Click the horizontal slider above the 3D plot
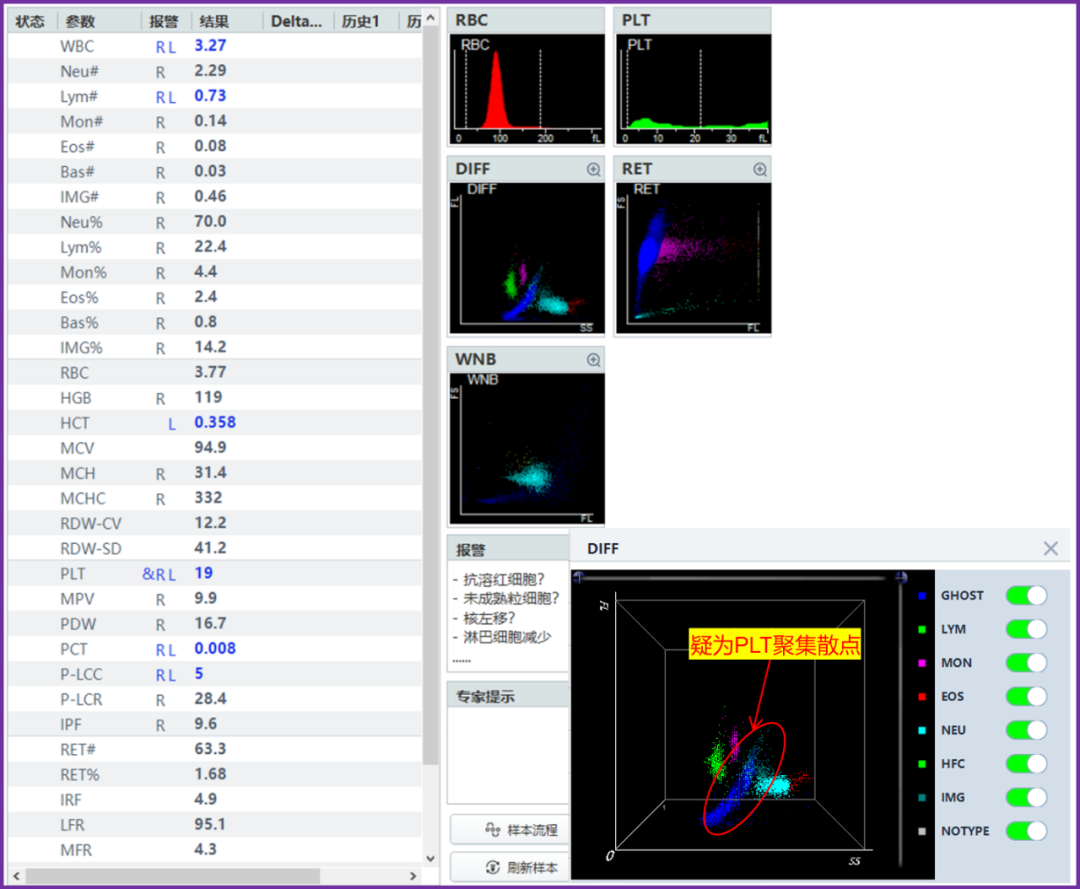The image size is (1080, 889). (x=738, y=577)
